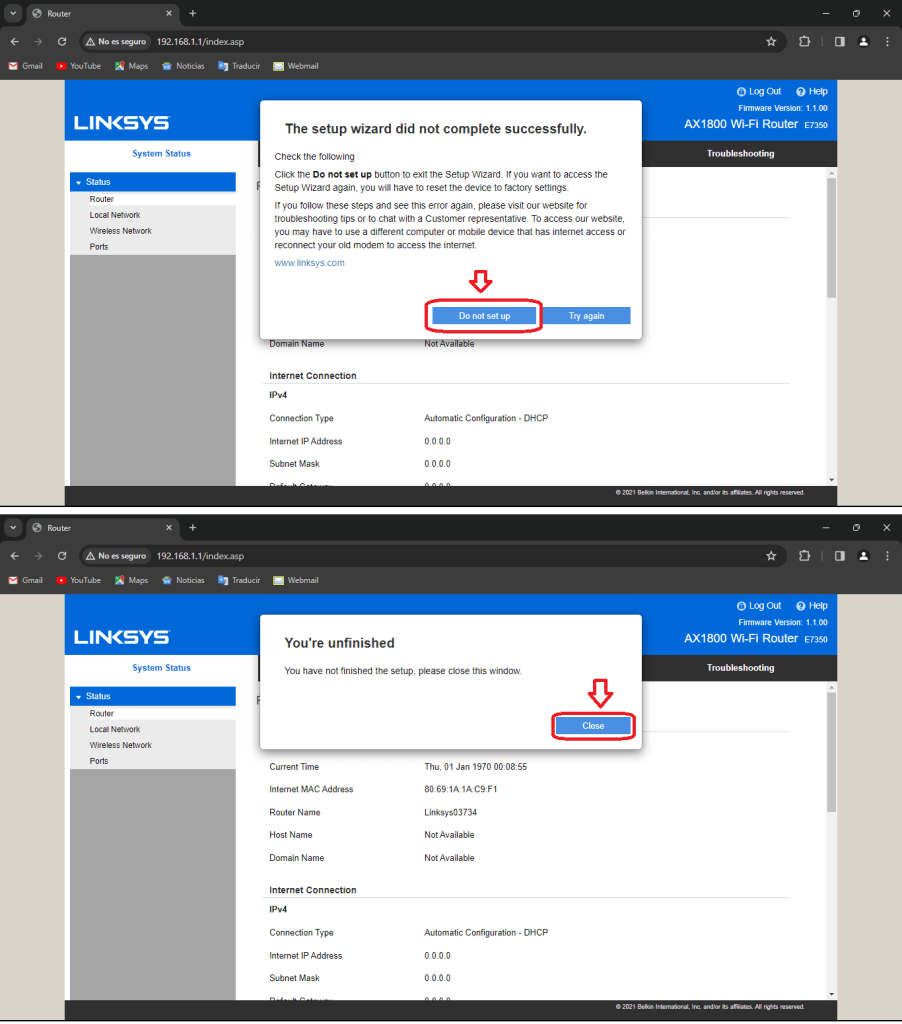Open Maps bookmark in bottom window's bookmarks bar

coord(131,580)
